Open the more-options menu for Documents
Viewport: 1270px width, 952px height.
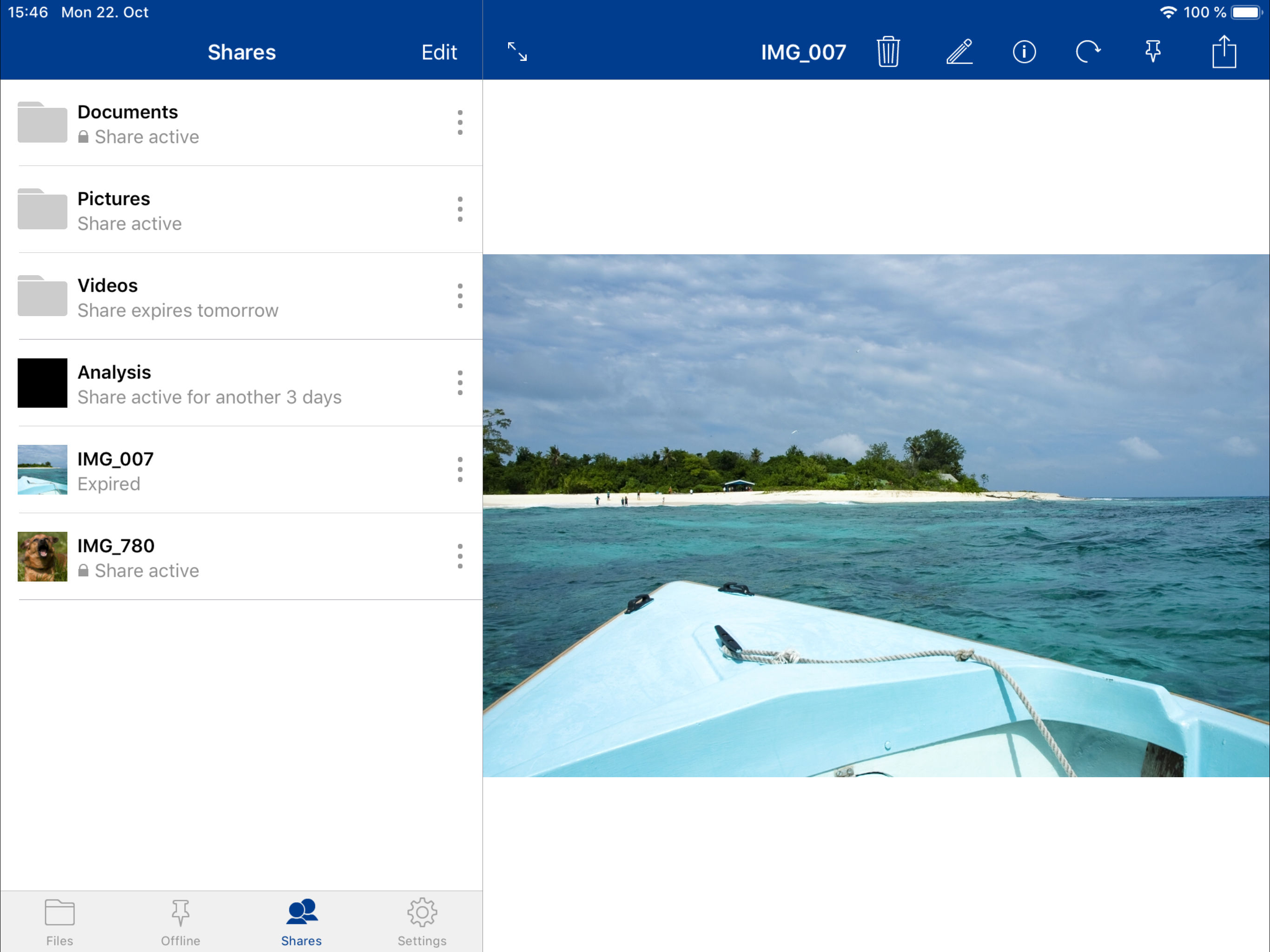click(x=459, y=123)
